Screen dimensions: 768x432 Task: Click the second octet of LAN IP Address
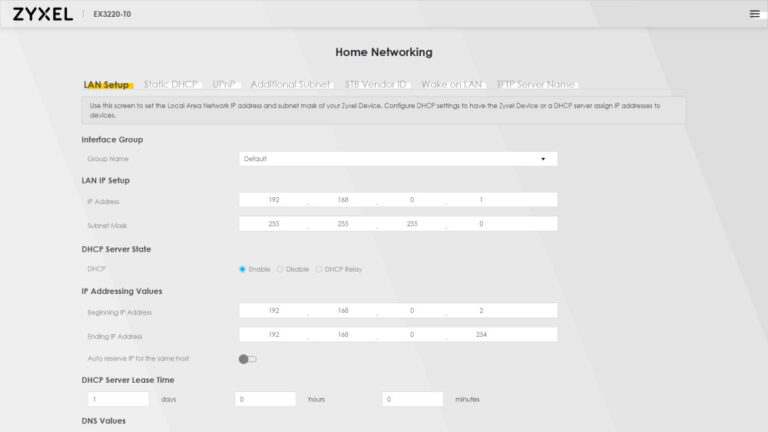(343, 200)
